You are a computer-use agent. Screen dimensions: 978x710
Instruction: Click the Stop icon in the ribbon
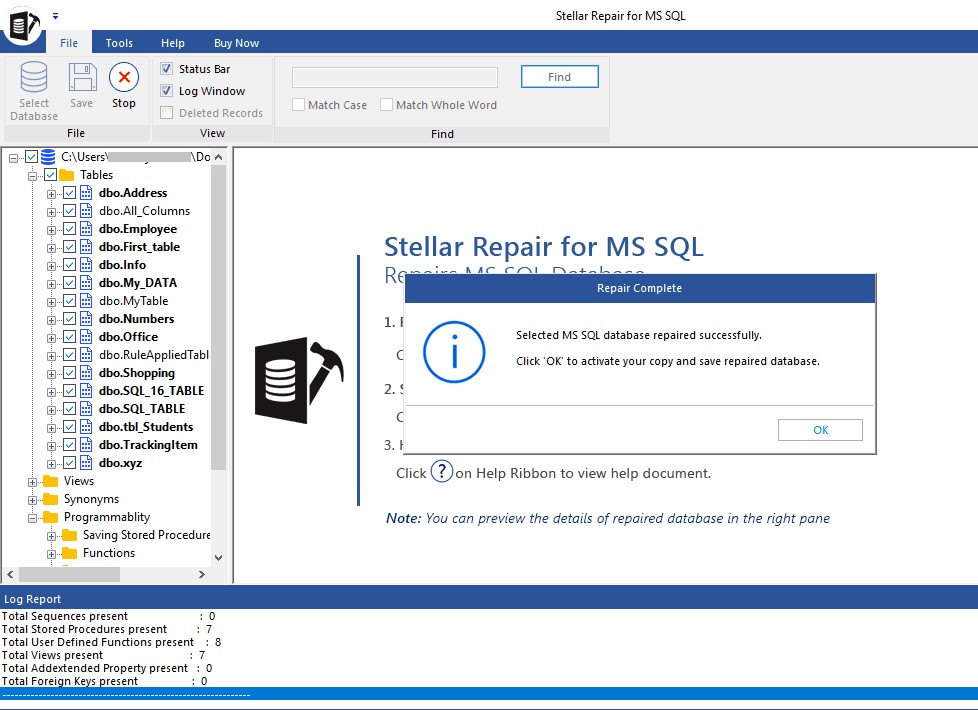click(124, 78)
